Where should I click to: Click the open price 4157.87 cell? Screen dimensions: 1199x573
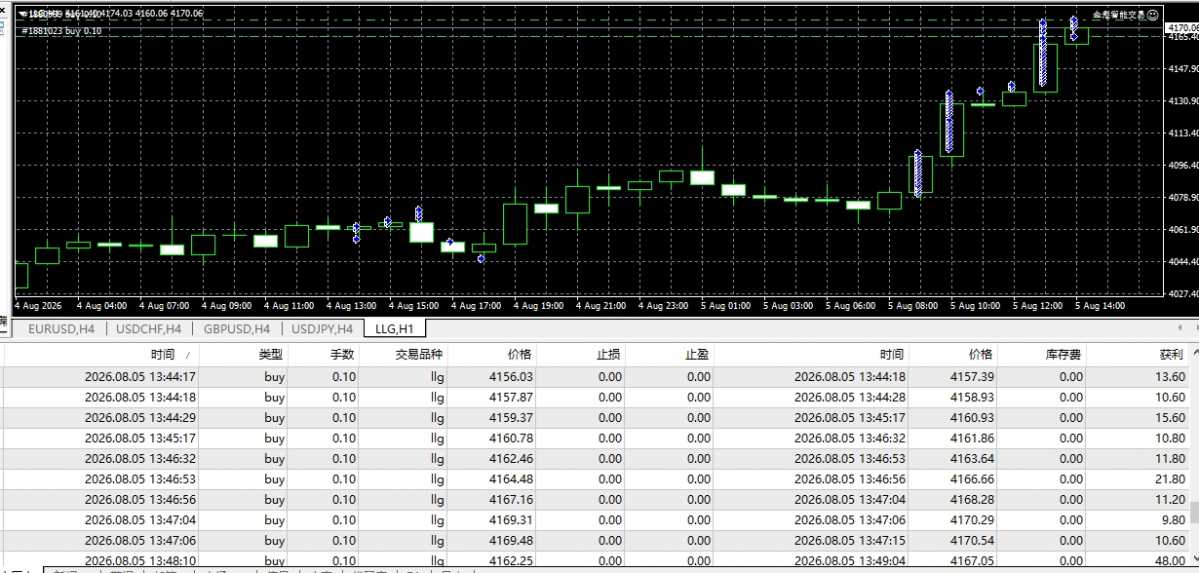512,397
